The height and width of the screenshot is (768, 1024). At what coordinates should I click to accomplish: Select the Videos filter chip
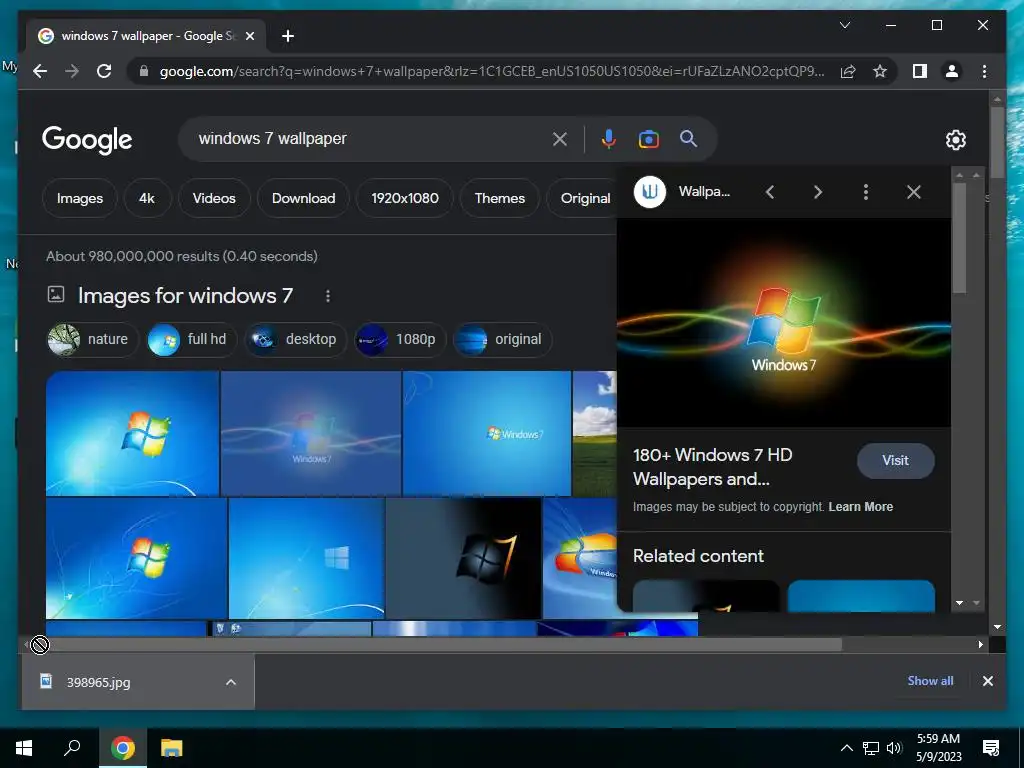point(214,198)
